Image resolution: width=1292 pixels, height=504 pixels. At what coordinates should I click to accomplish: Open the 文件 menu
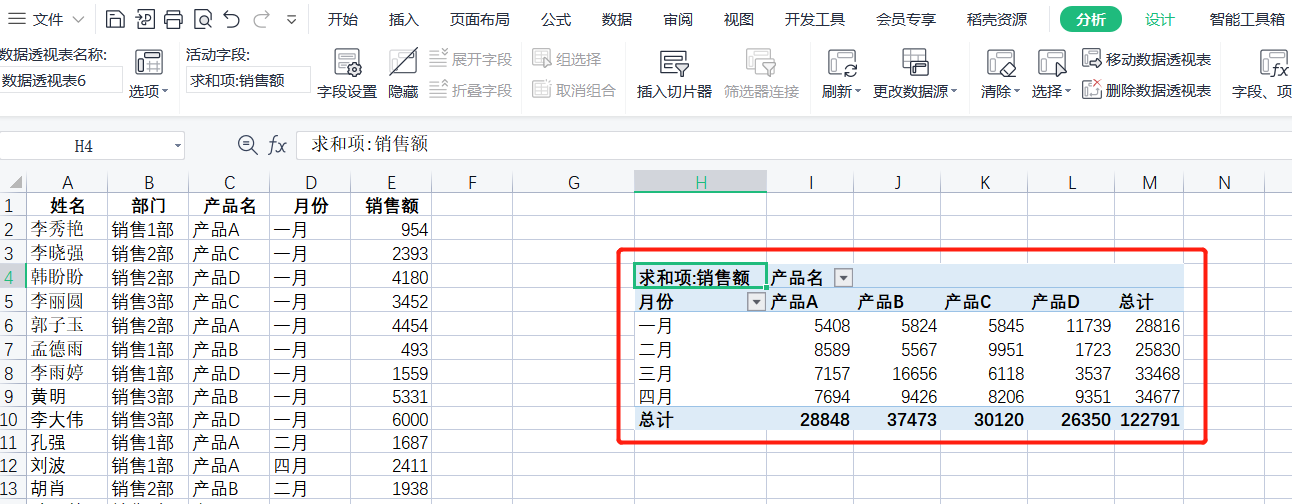46,19
